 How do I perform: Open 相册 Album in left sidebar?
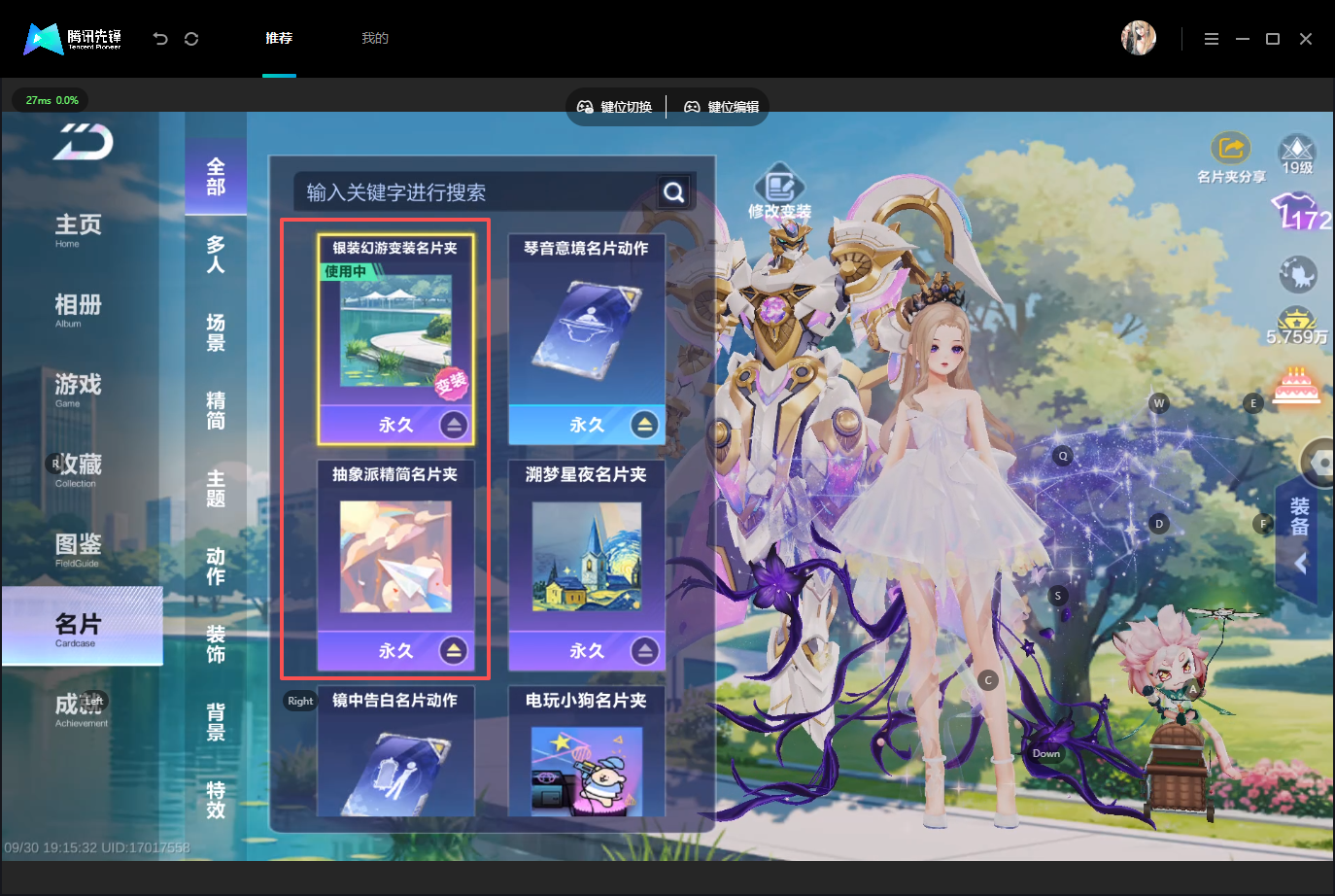(79, 310)
